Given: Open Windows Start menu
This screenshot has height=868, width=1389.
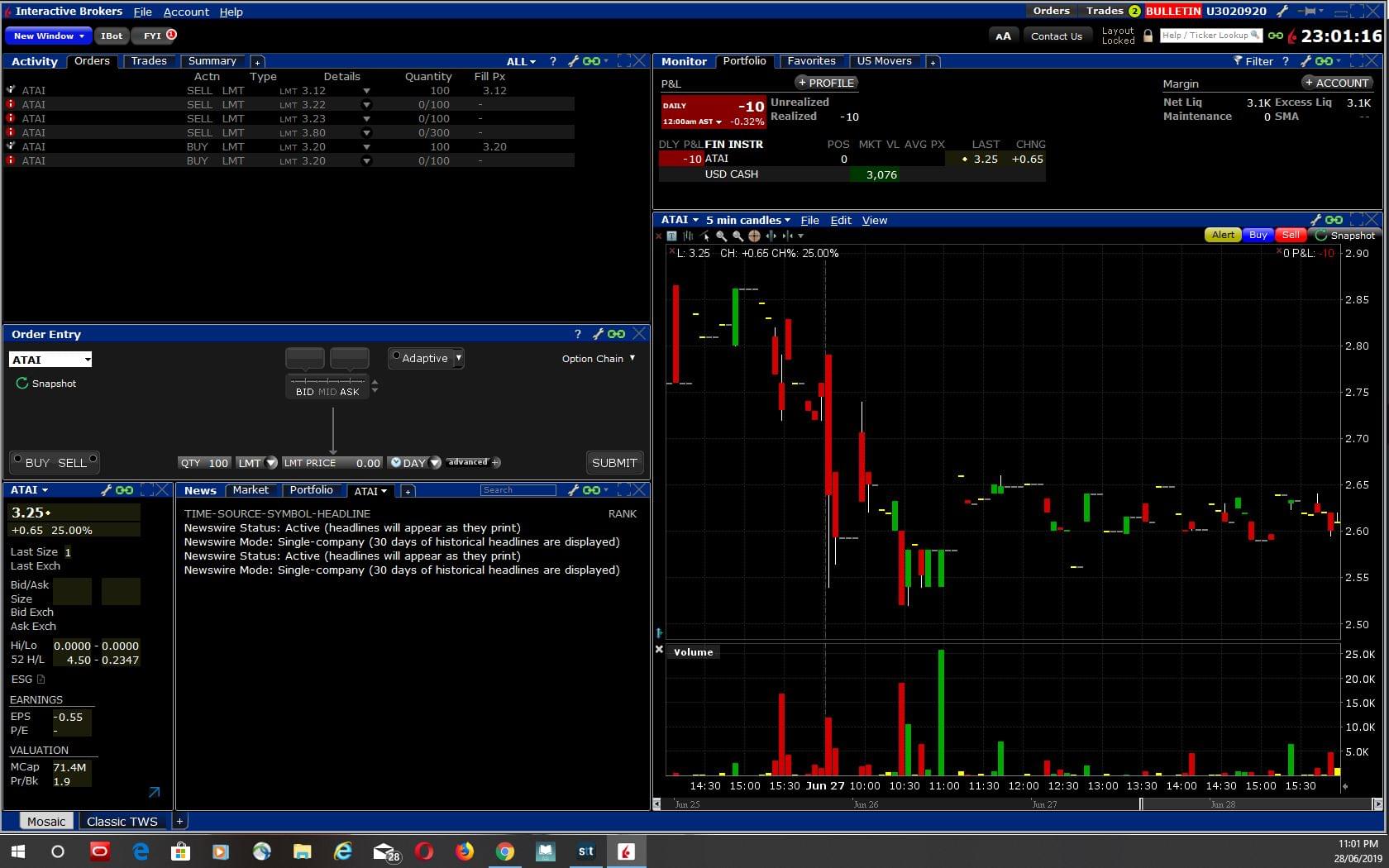Looking at the screenshot, I should [18, 851].
